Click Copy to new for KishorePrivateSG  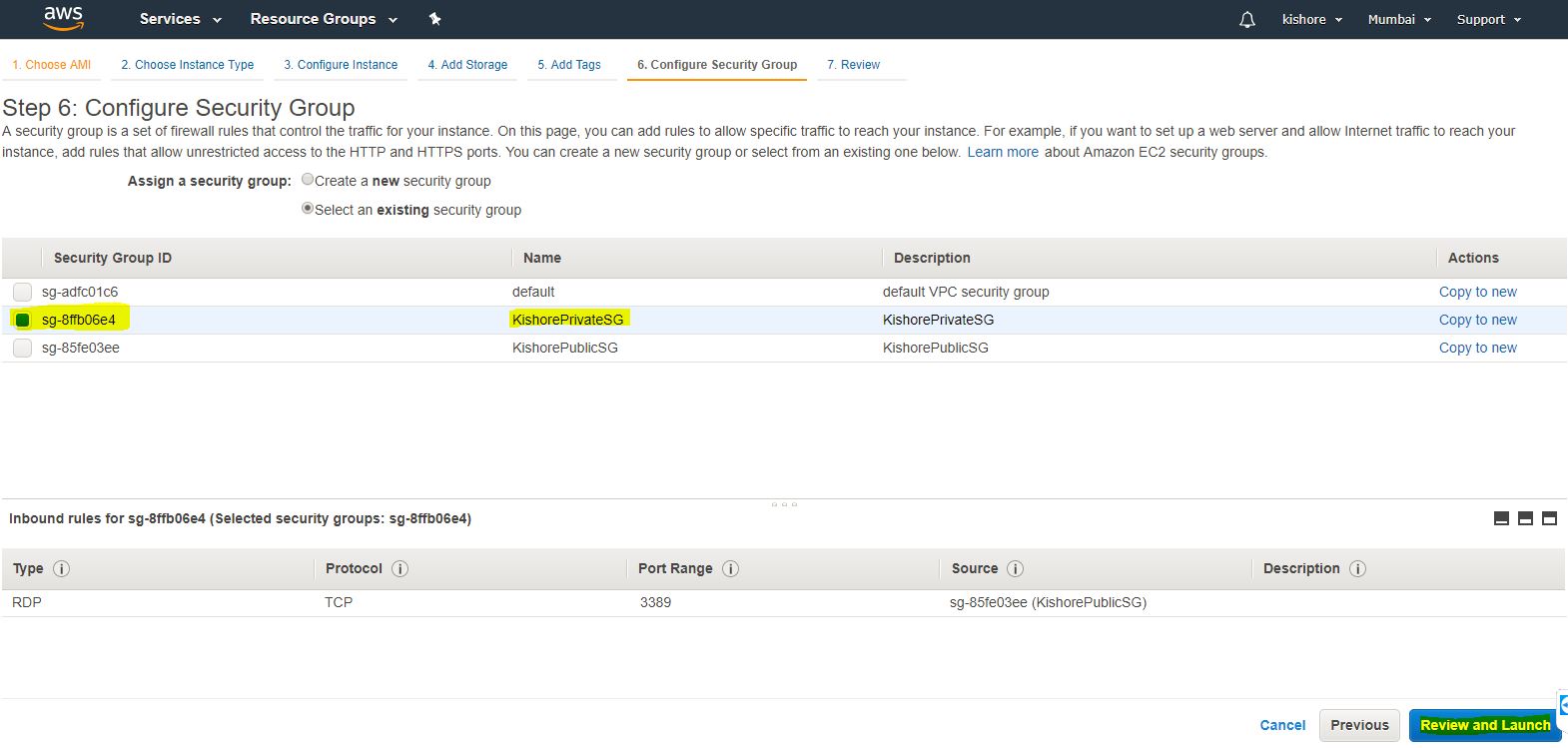1477,320
